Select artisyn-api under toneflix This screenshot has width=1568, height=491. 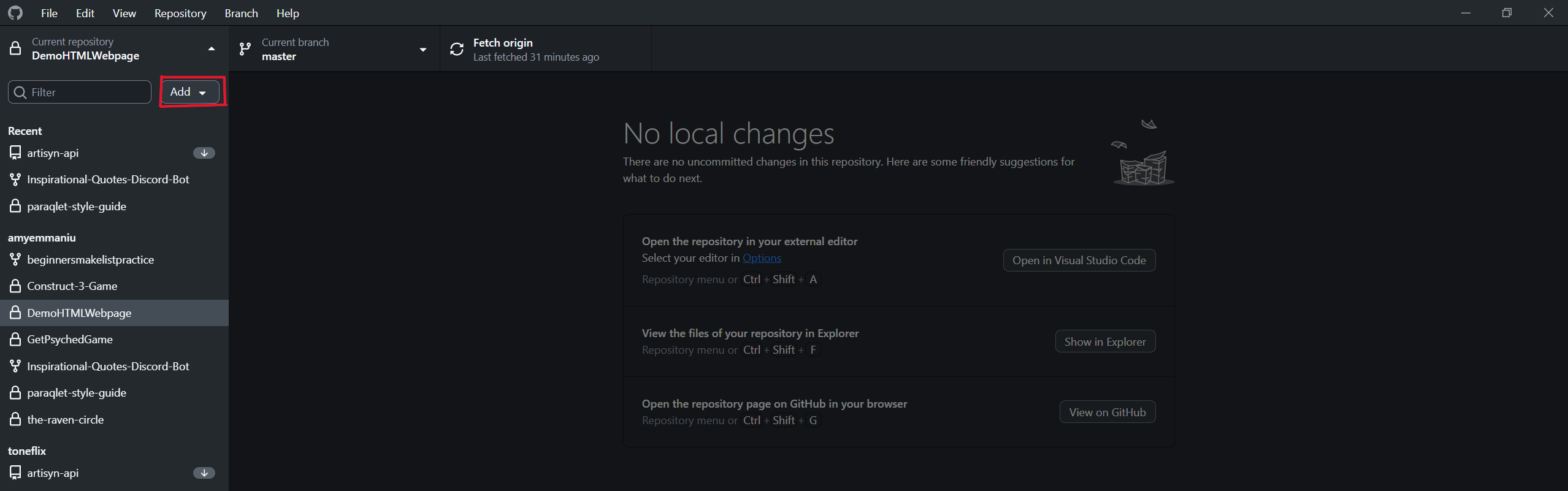click(114, 473)
